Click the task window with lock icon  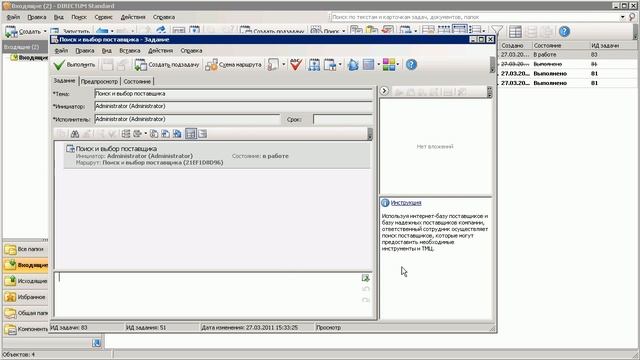point(329,64)
